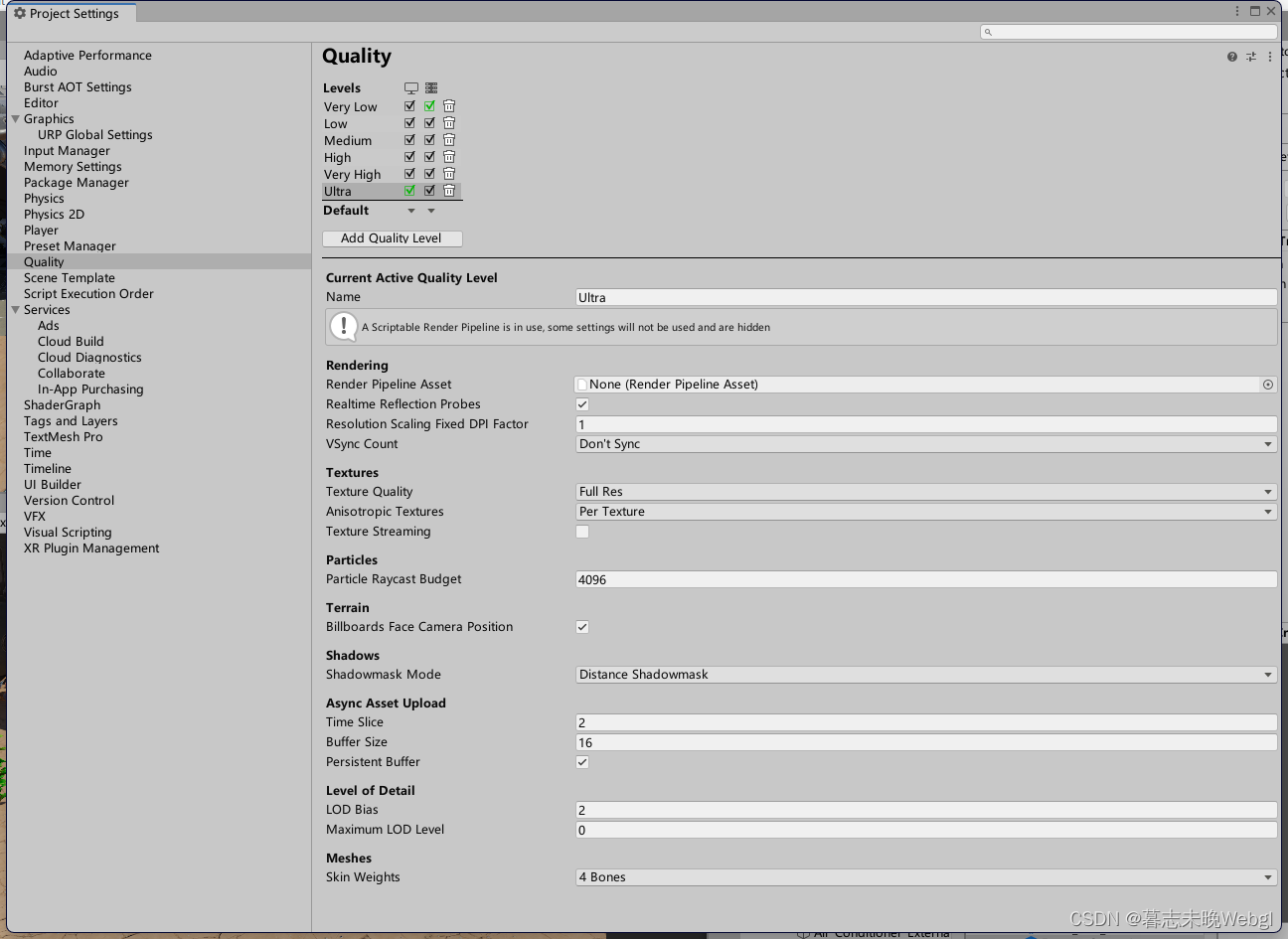The width and height of the screenshot is (1288, 939).
Task: Toggle Low for standalone platform
Action: point(409,123)
